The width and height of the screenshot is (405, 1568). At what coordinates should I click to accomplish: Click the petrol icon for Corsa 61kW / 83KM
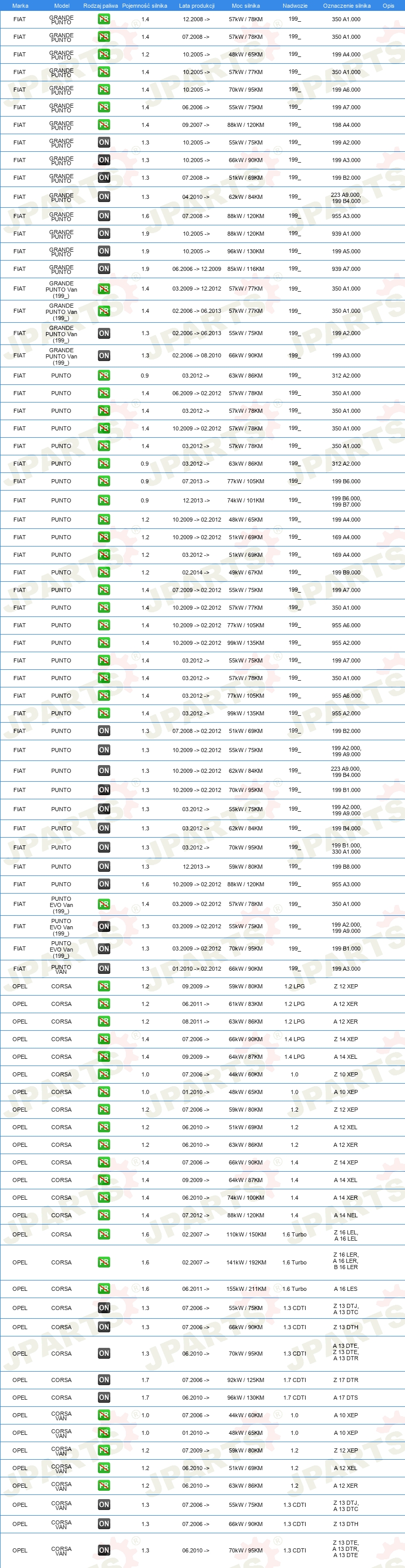(104, 1004)
